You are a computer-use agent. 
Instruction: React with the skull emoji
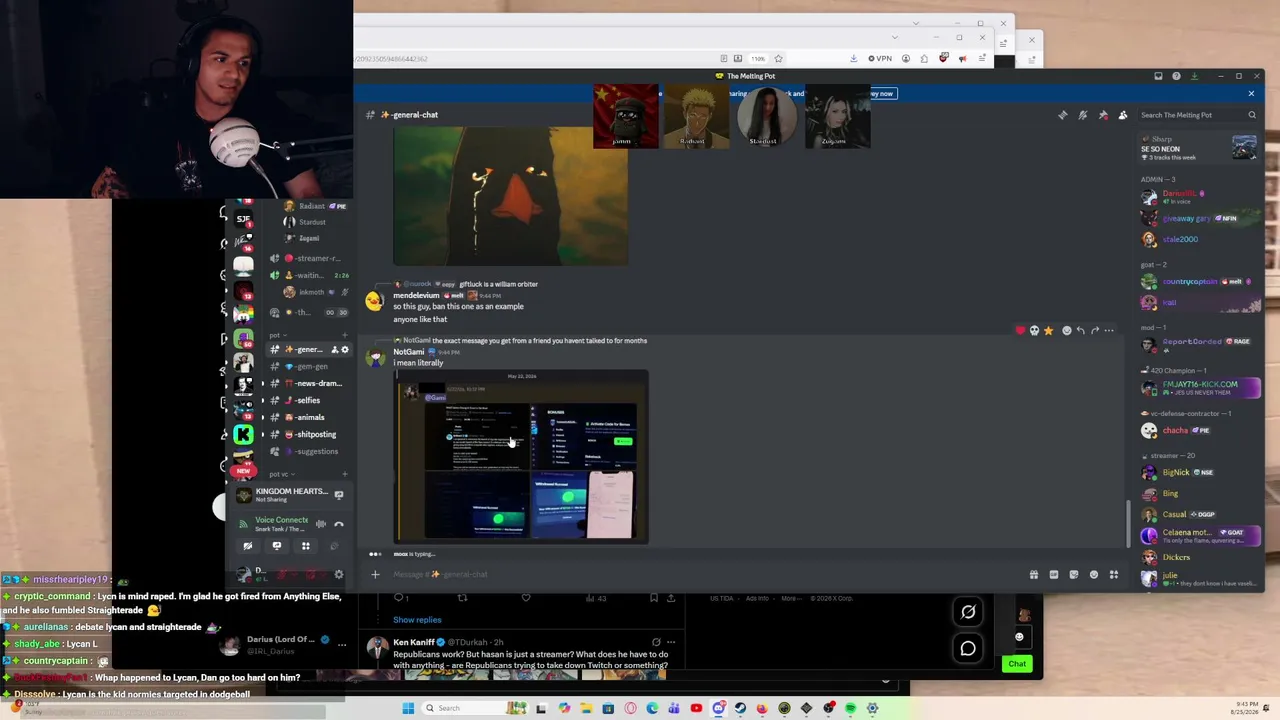pyautogui.click(x=1034, y=330)
